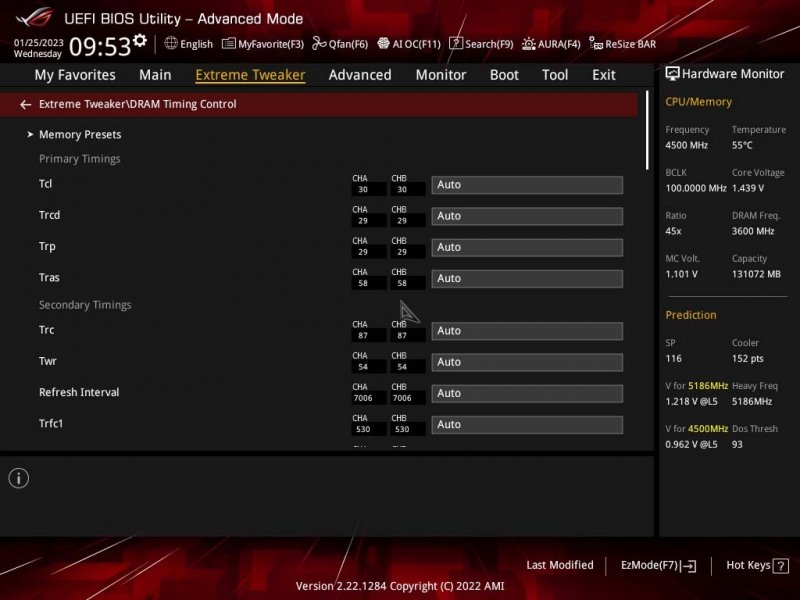Open AURA(F4) lighting options
This screenshot has width=800, height=600.
click(x=551, y=44)
